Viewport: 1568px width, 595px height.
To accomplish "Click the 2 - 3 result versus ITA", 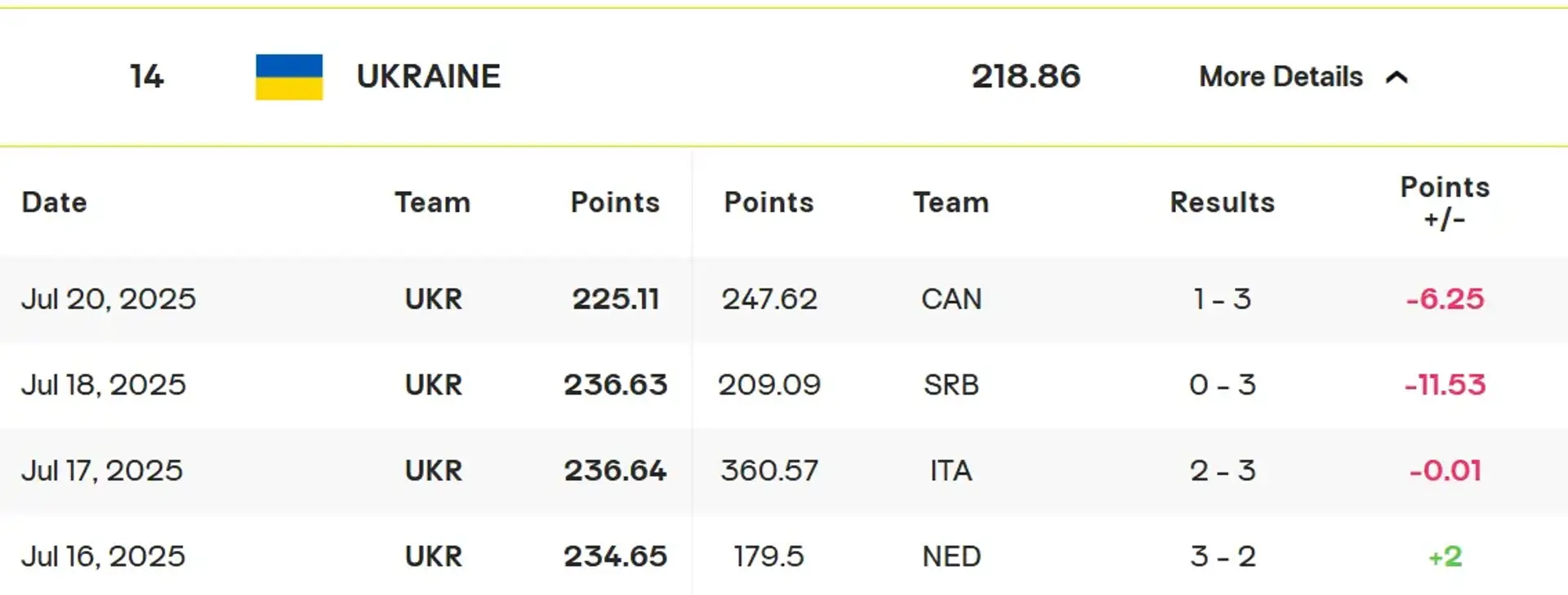I will (1223, 471).
